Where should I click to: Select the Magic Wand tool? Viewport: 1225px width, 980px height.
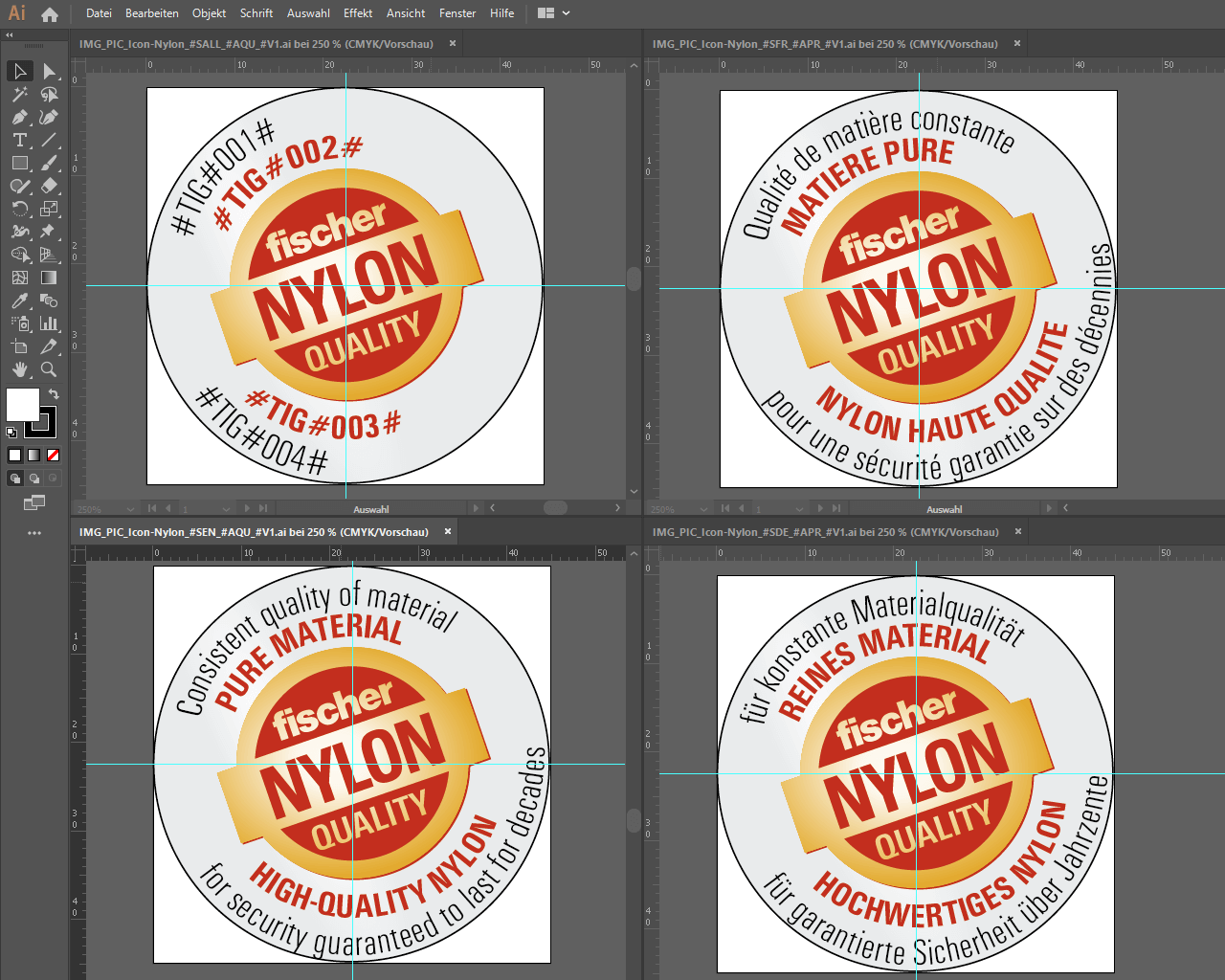tap(19, 94)
